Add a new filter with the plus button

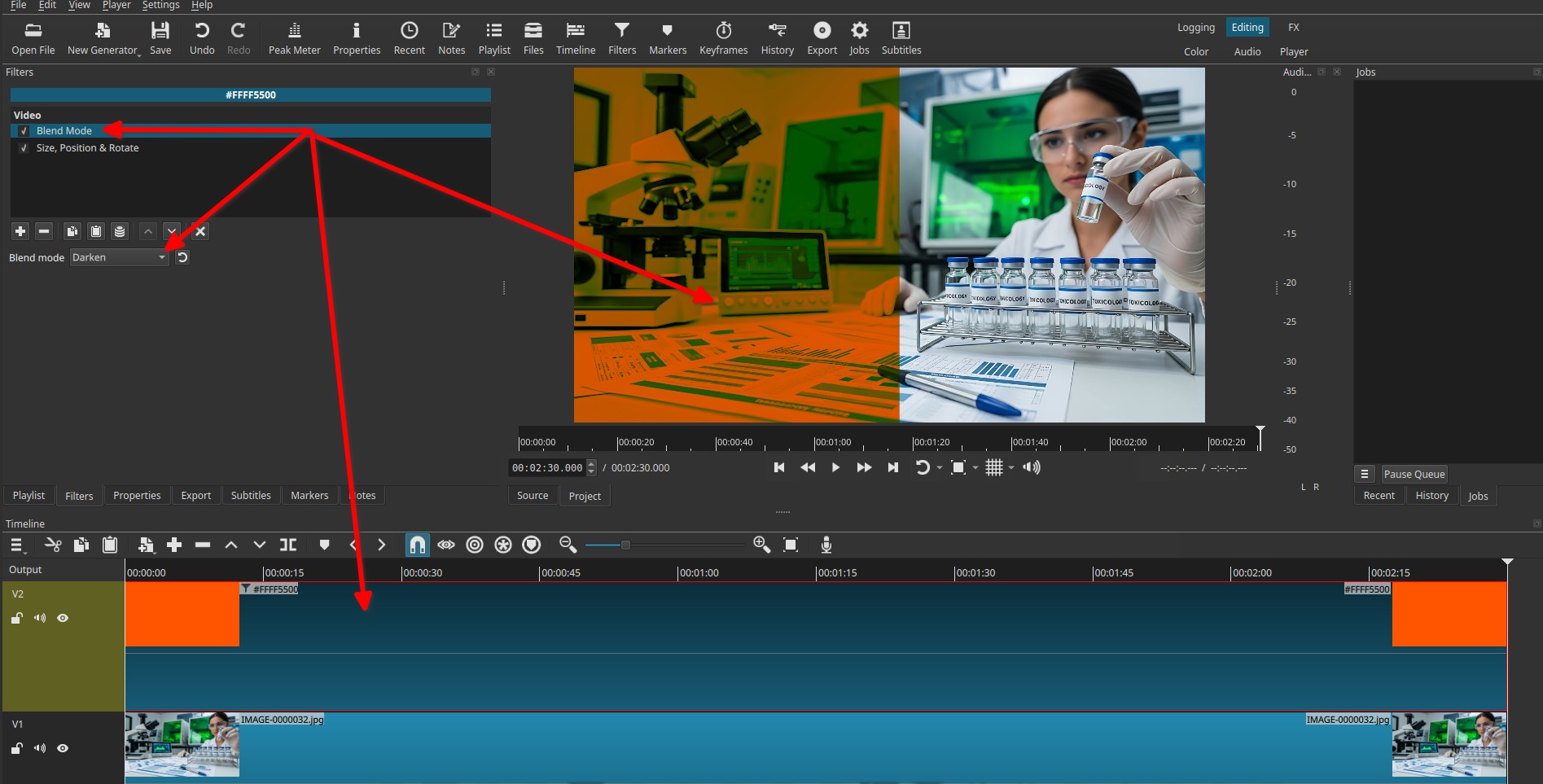(20, 231)
